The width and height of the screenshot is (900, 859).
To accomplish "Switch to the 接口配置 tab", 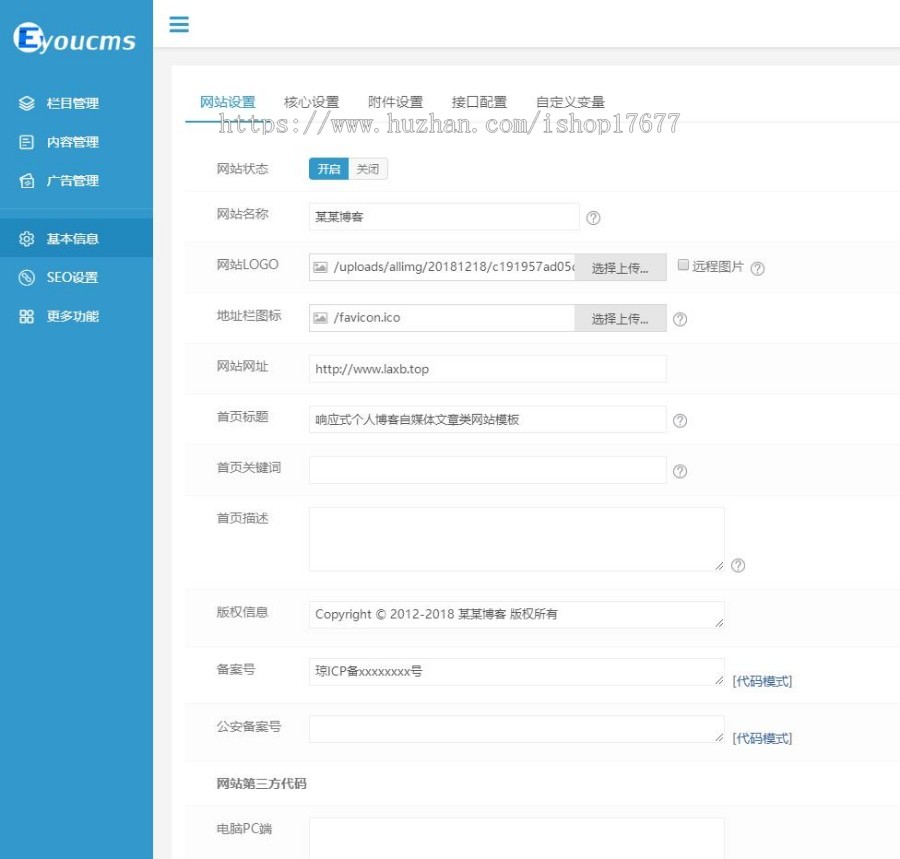I will click(x=479, y=102).
